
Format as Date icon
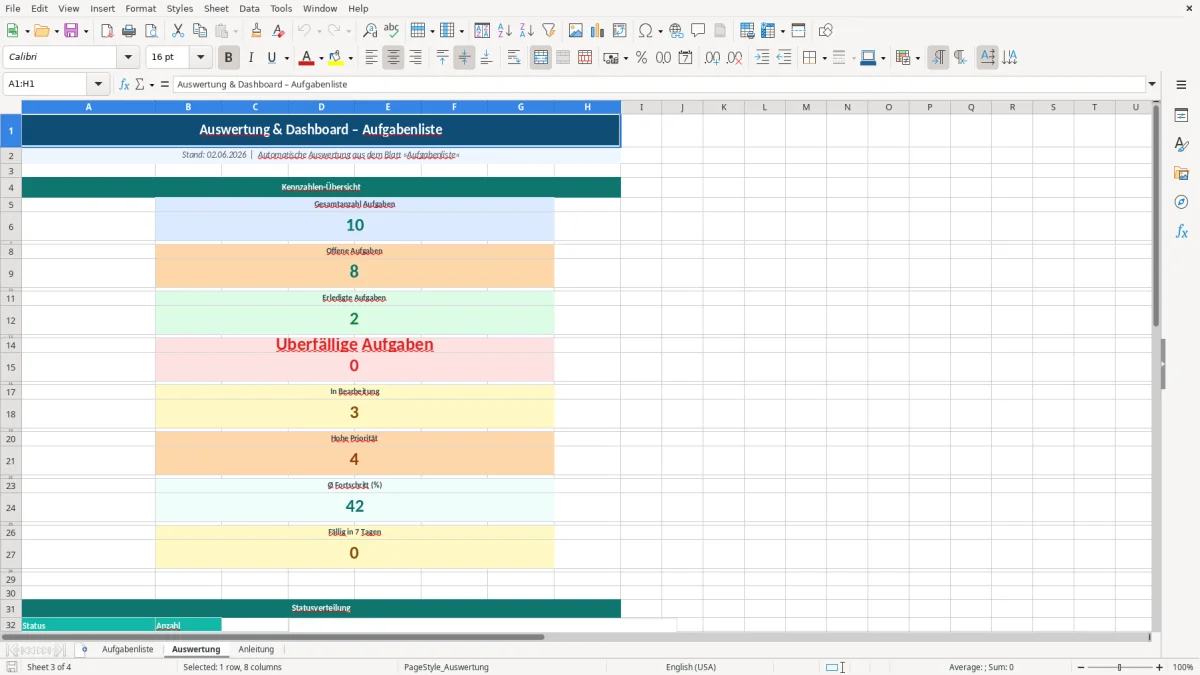coord(685,58)
